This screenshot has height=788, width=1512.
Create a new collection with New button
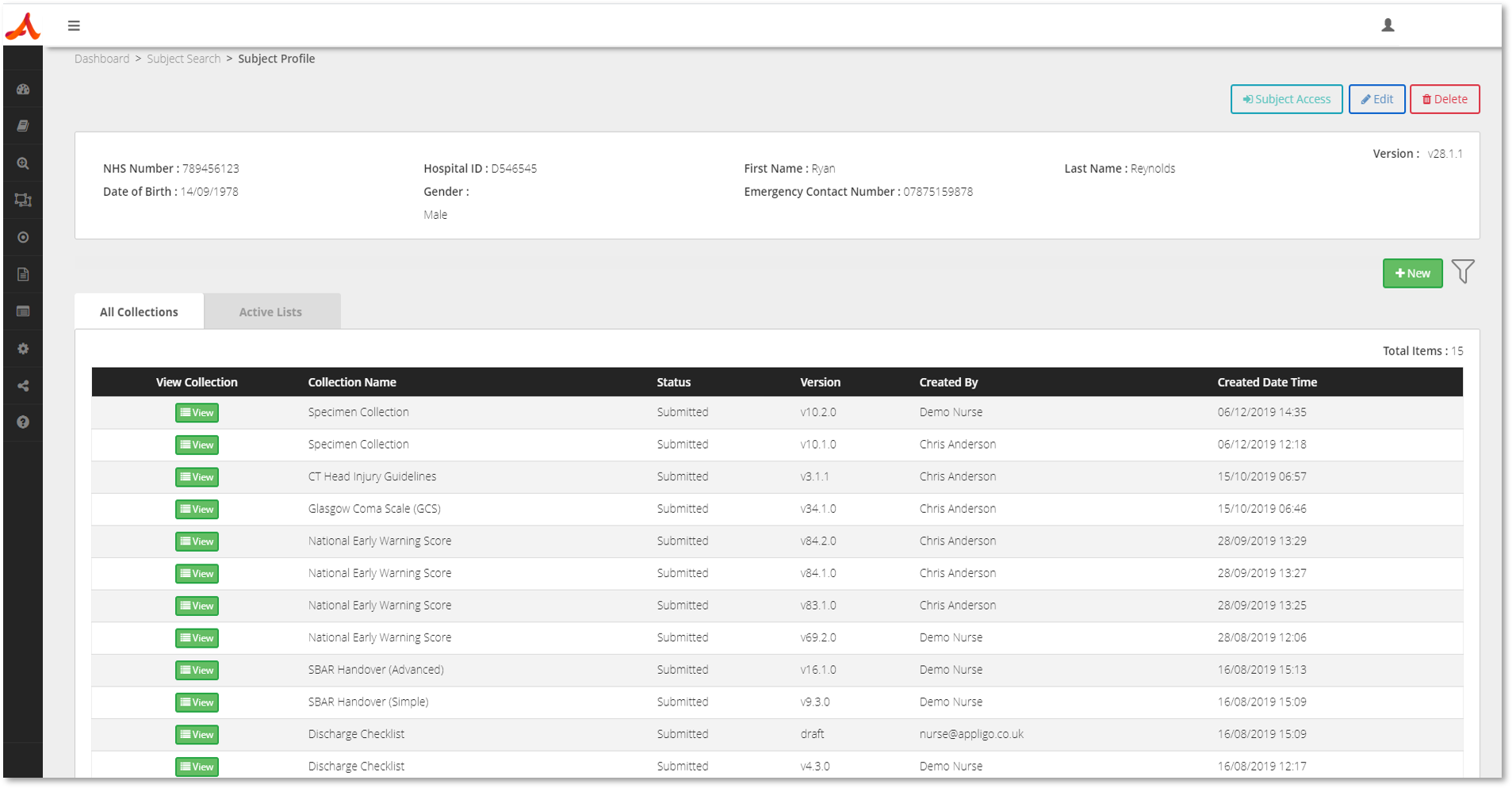tap(1412, 274)
